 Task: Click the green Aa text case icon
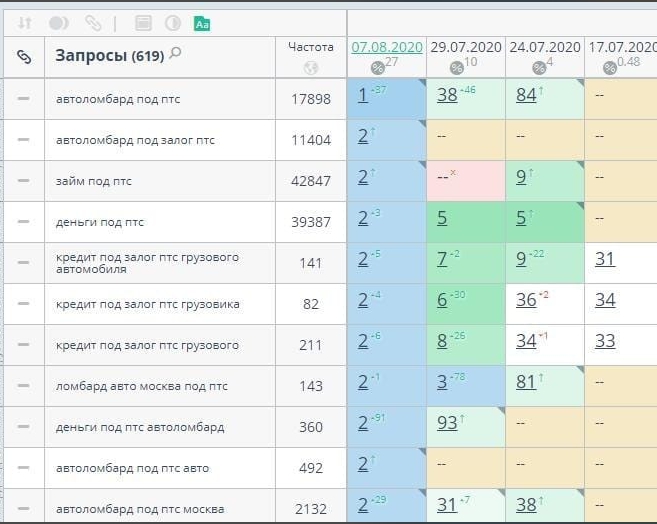[202, 23]
